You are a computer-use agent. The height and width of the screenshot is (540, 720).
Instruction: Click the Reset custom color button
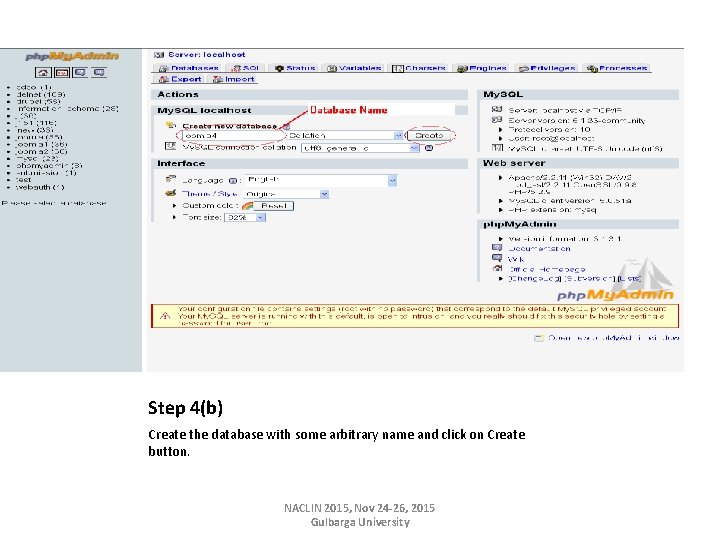point(274,206)
